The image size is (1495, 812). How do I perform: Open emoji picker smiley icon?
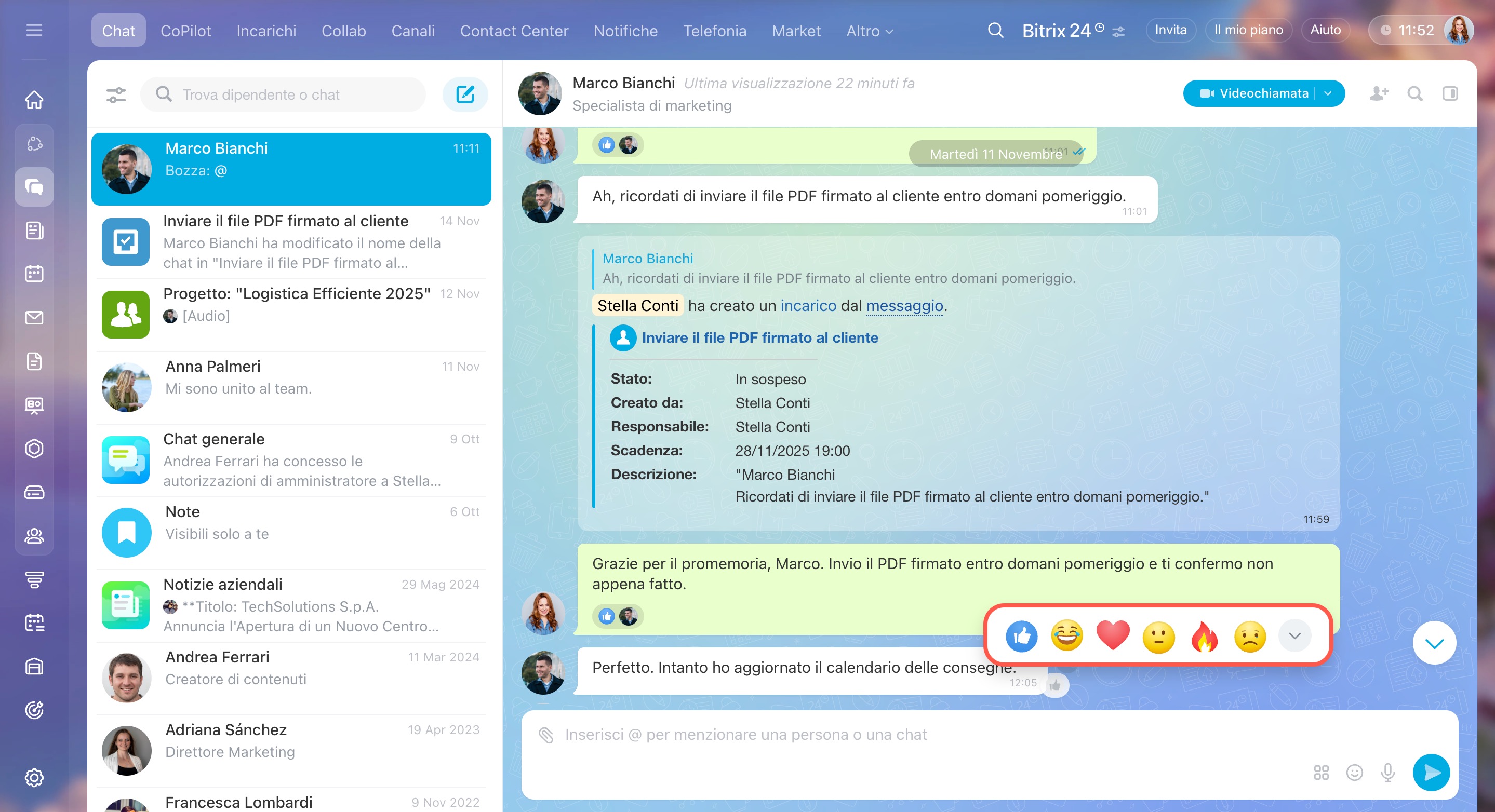[x=1354, y=772]
